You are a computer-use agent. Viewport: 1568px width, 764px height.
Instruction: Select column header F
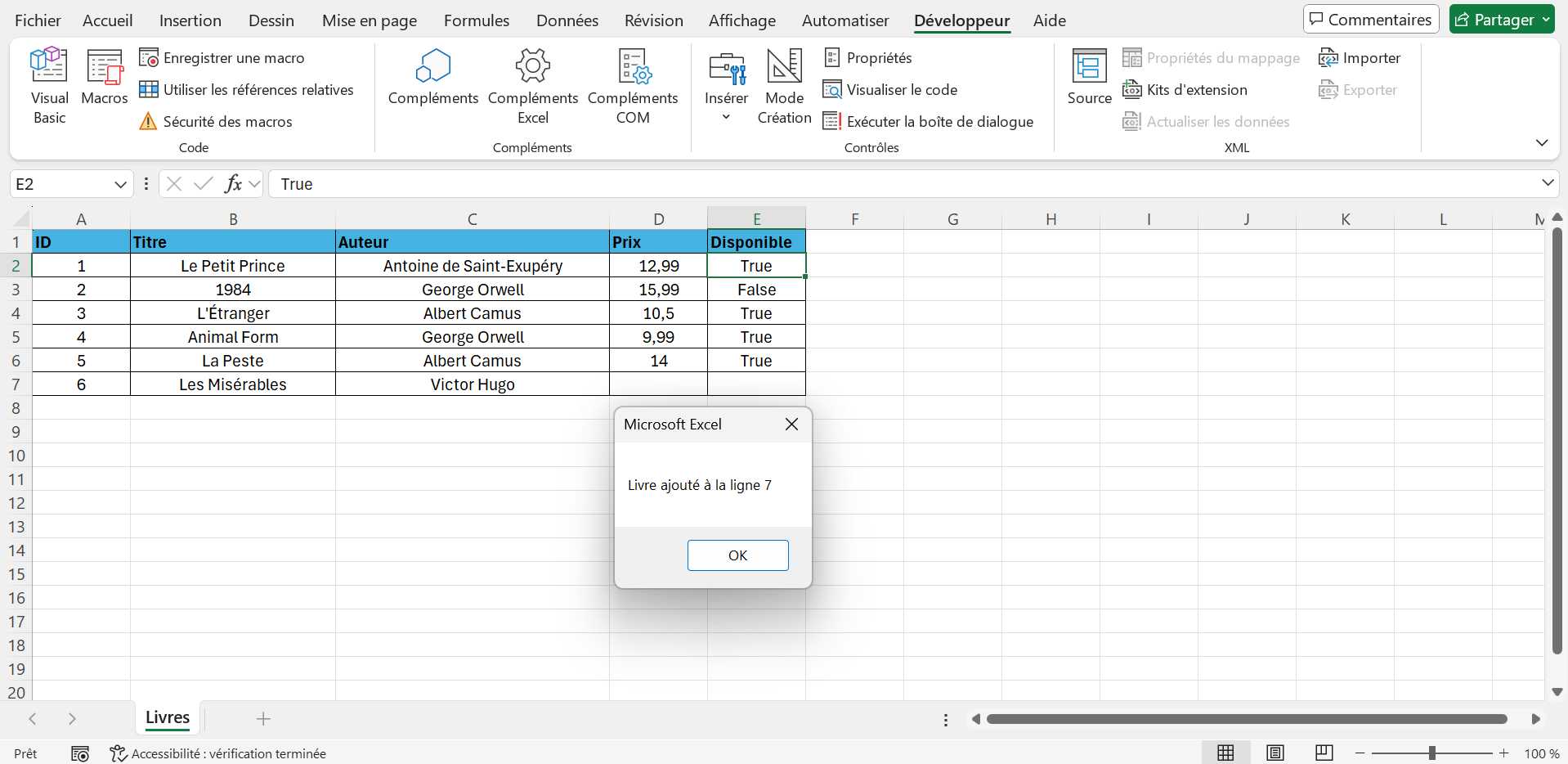pyautogui.click(x=855, y=218)
